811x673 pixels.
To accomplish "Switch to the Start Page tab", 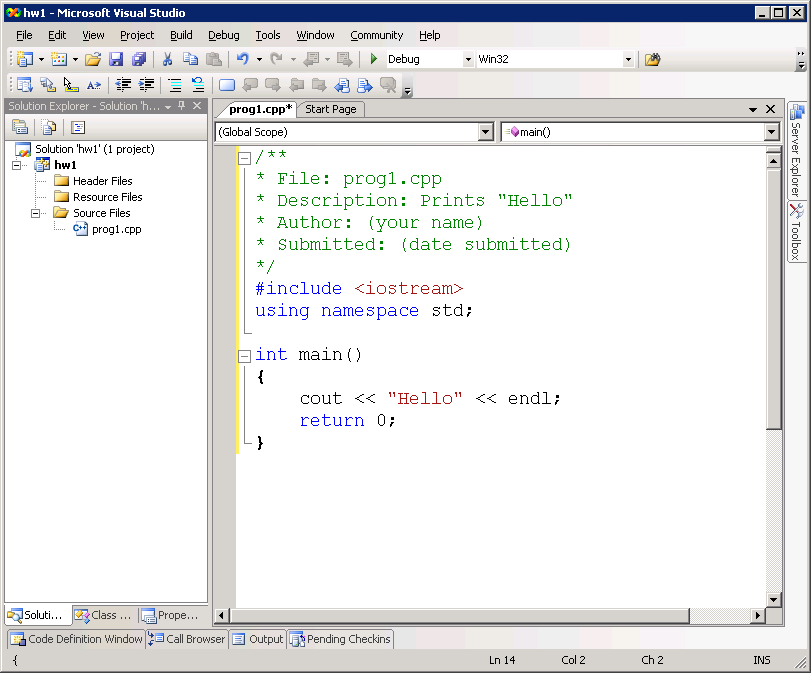I will 331,109.
